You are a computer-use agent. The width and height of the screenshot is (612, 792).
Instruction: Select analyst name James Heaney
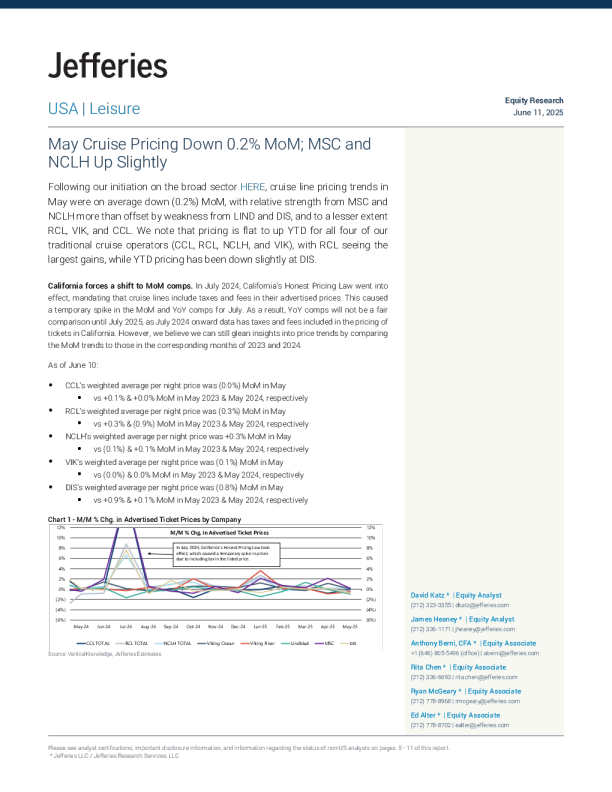click(434, 620)
